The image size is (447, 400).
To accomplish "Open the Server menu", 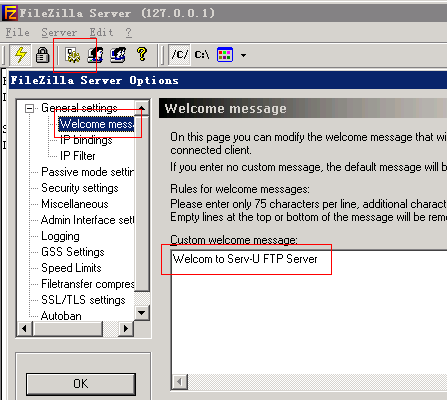I will pyautogui.click(x=59, y=32).
